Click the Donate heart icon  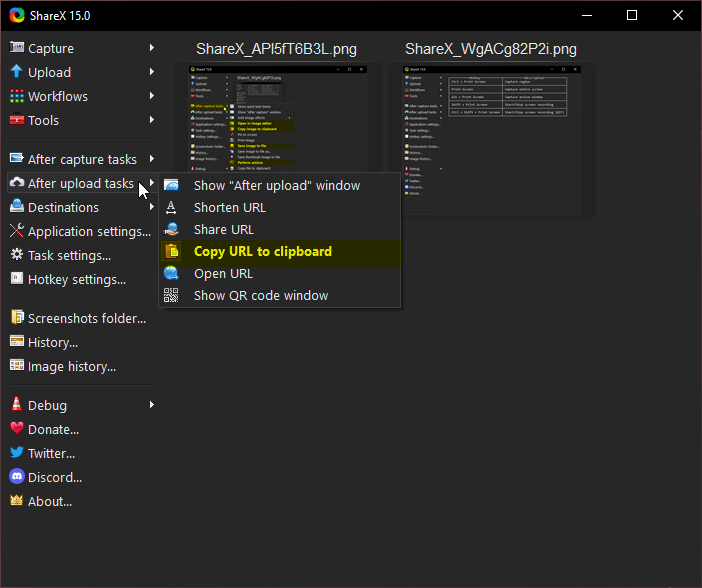(x=17, y=429)
